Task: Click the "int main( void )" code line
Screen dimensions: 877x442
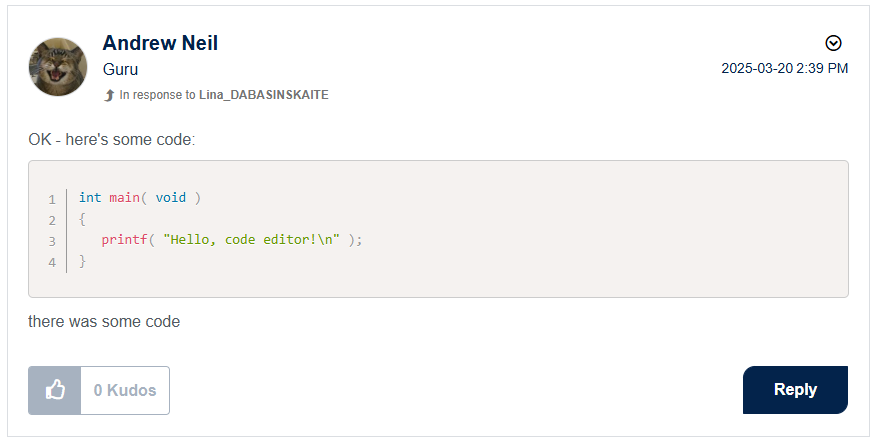Action: coord(140,198)
